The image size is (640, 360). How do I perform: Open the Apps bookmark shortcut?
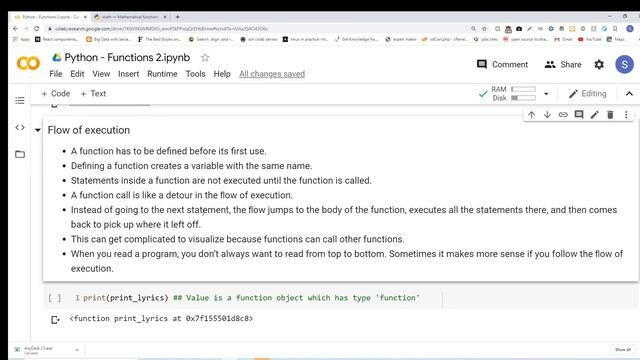point(22,39)
